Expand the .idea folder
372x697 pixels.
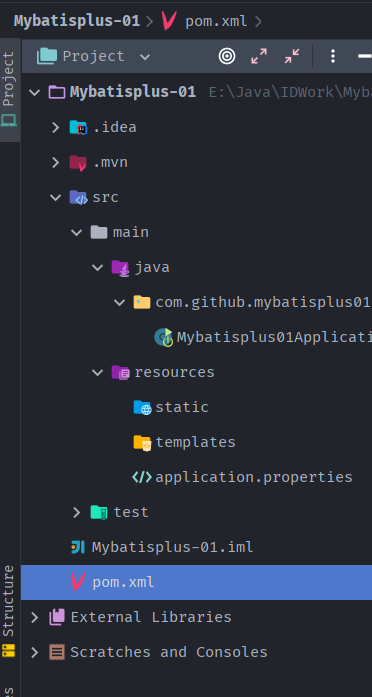click(x=56, y=128)
